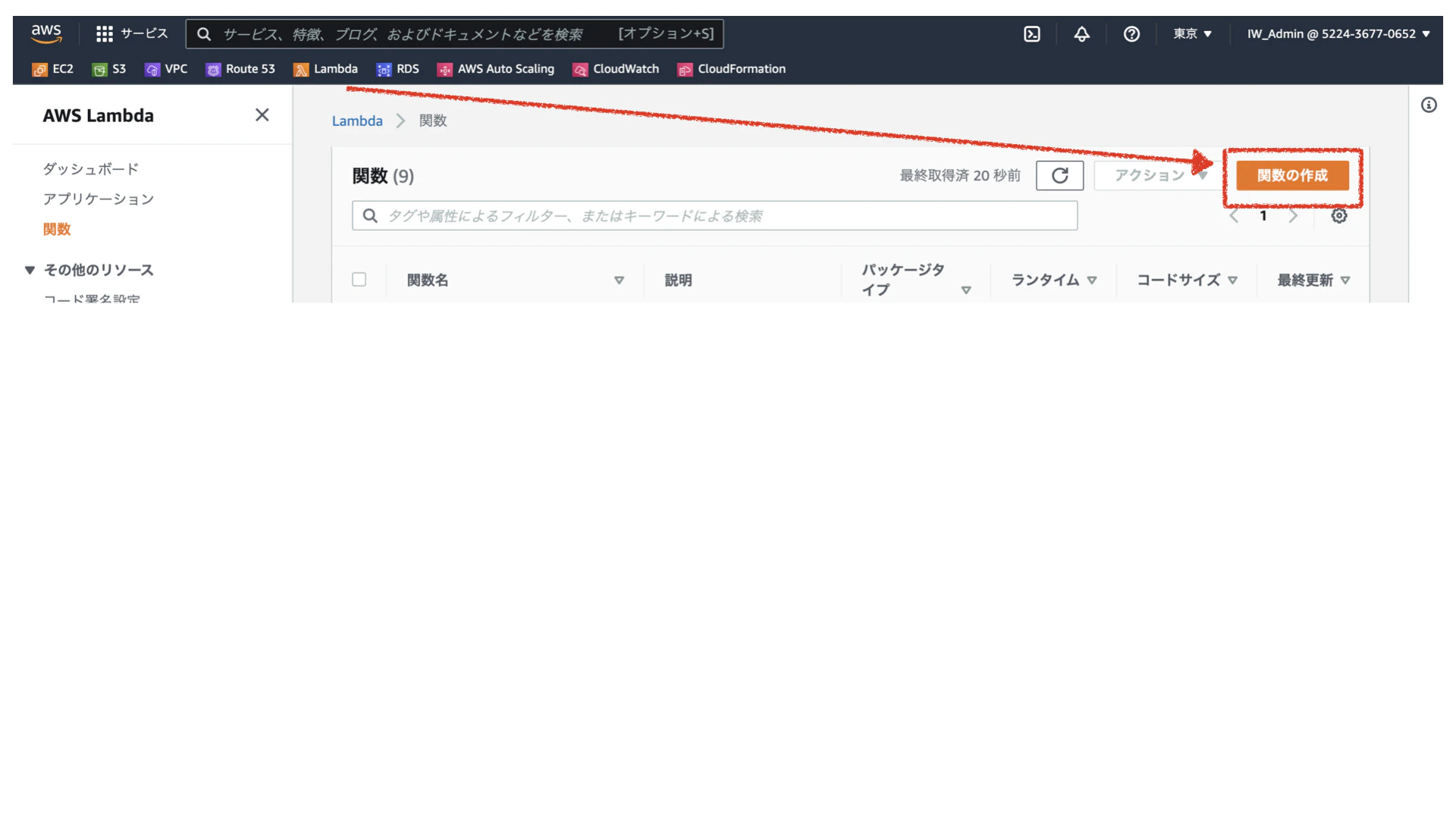Open CloudWatch from the favorites bar
The width and height of the screenshot is (1456, 819).
click(x=617, y=69)
